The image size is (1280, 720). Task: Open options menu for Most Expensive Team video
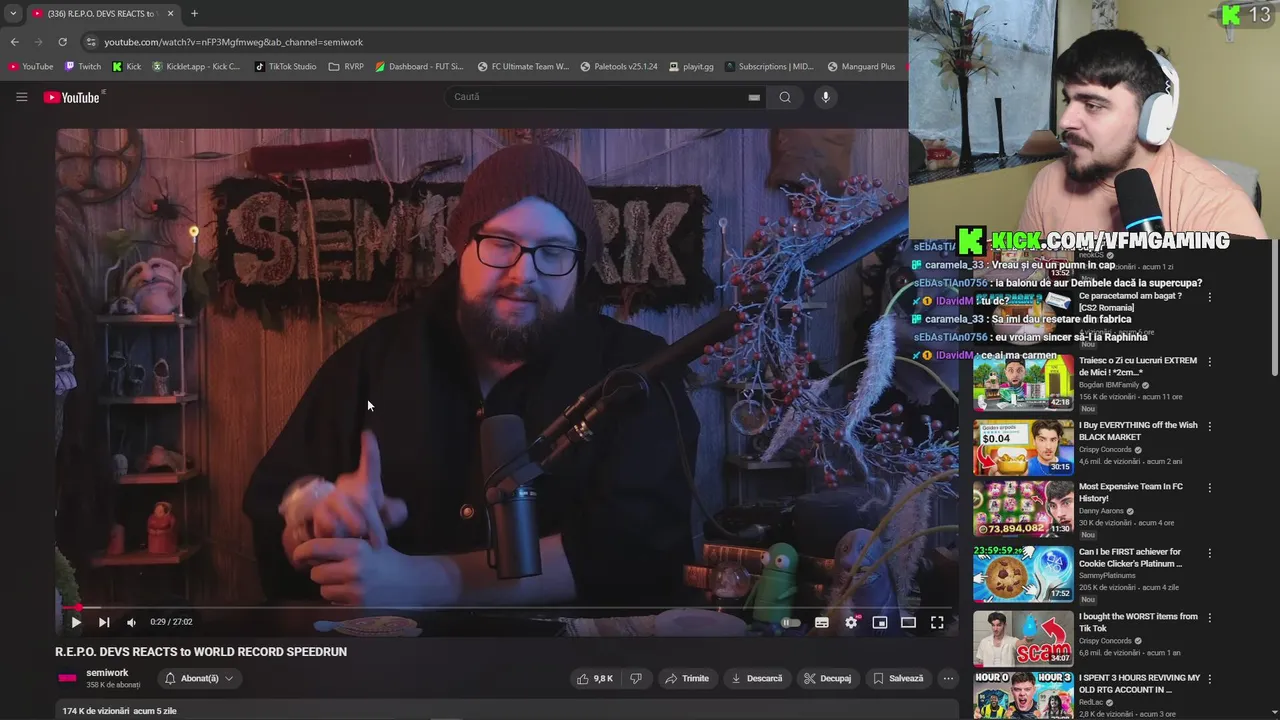tap(1209, 488)
